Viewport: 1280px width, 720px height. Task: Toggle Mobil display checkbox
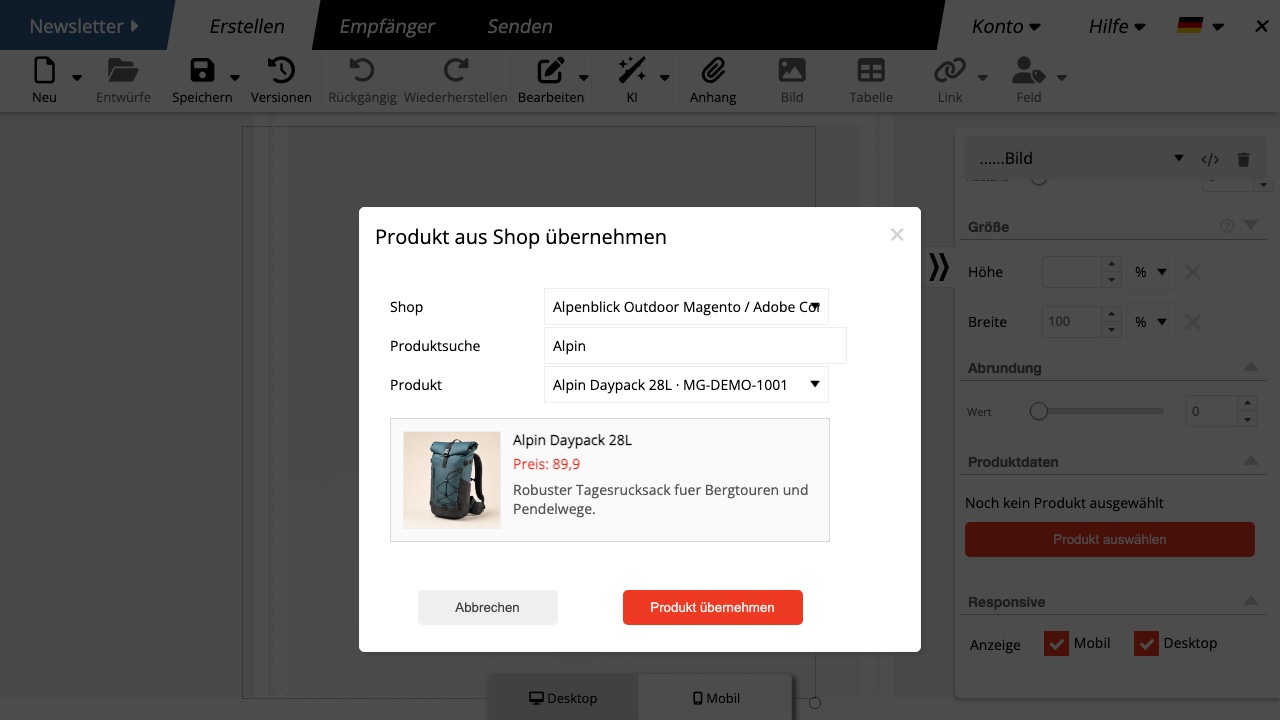point(1056,643)
